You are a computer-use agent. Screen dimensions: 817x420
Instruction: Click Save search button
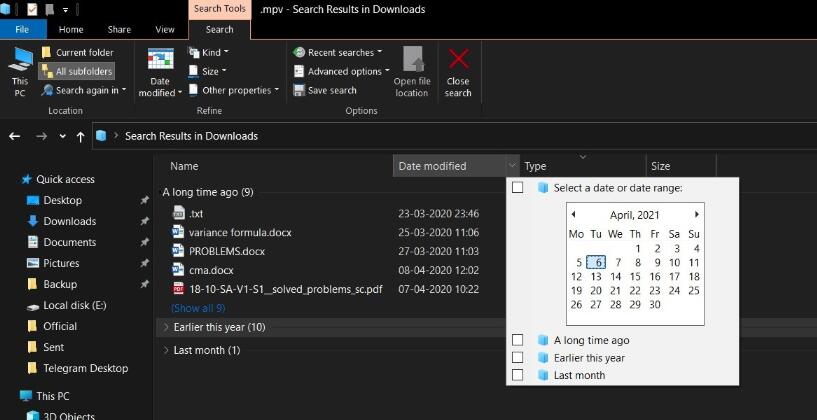[325, 90]
